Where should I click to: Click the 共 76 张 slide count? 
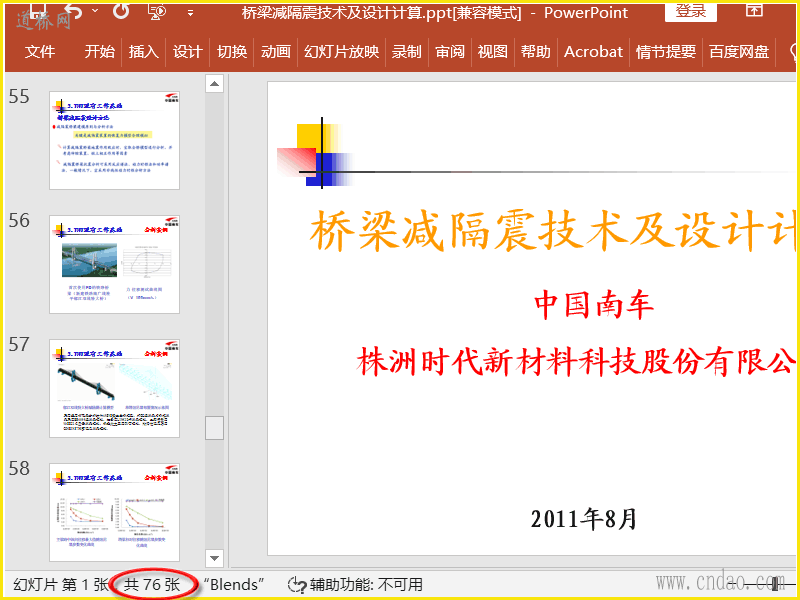[x=152, y=584]
